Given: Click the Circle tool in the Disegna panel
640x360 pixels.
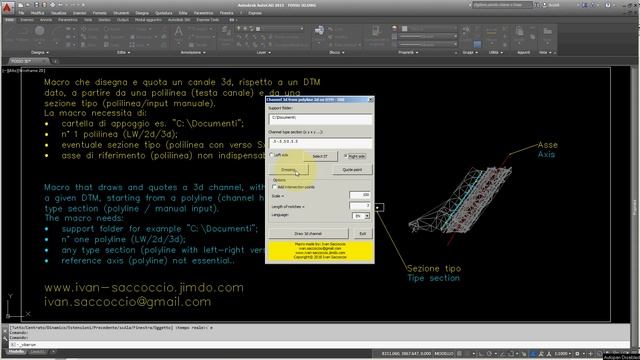Looking at the screenshot, I should pos(40,31).
